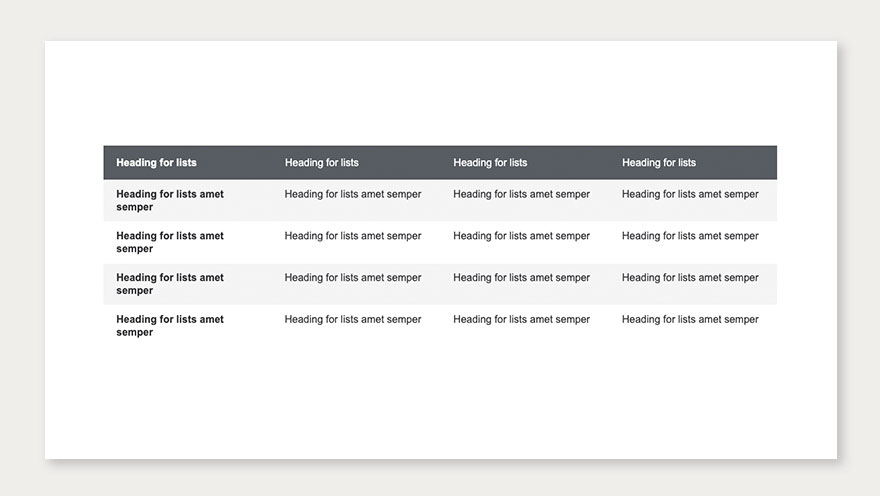Image resolution: width=880 pixels, height=496 pixels.
Task: Click the bold cell in the bottom row
Action: pyautogui.click(x=170, y=326)
